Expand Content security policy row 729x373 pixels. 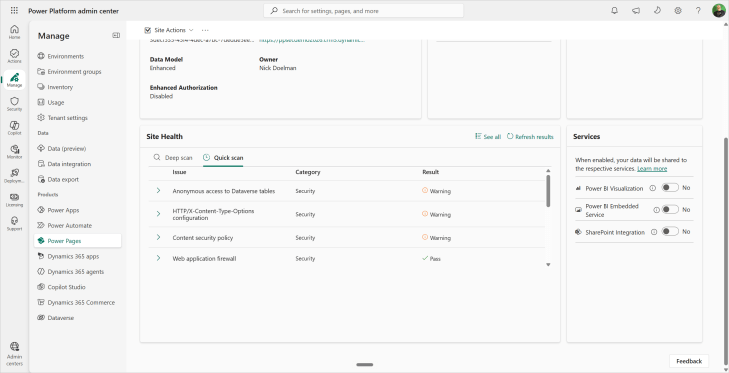pyautogui.click(x=159, y=237)
